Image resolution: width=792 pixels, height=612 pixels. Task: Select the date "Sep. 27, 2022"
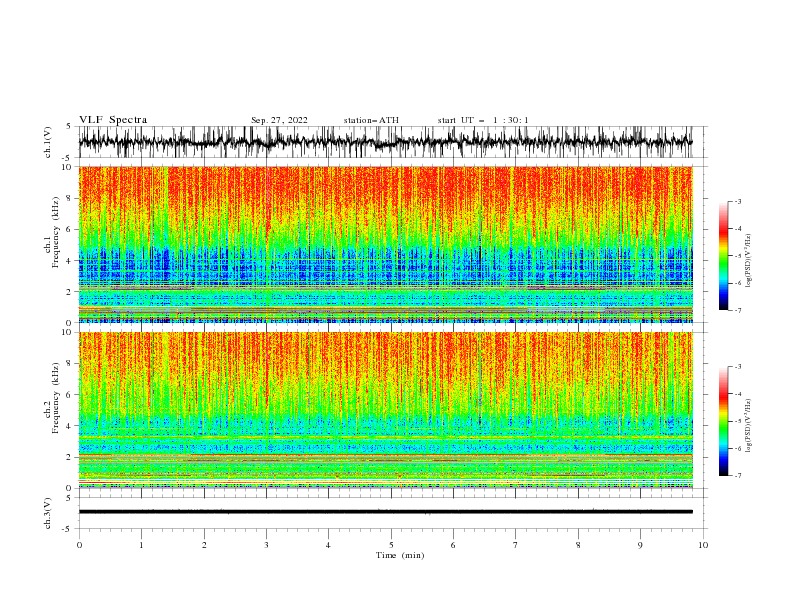click(x=279, y=120)
